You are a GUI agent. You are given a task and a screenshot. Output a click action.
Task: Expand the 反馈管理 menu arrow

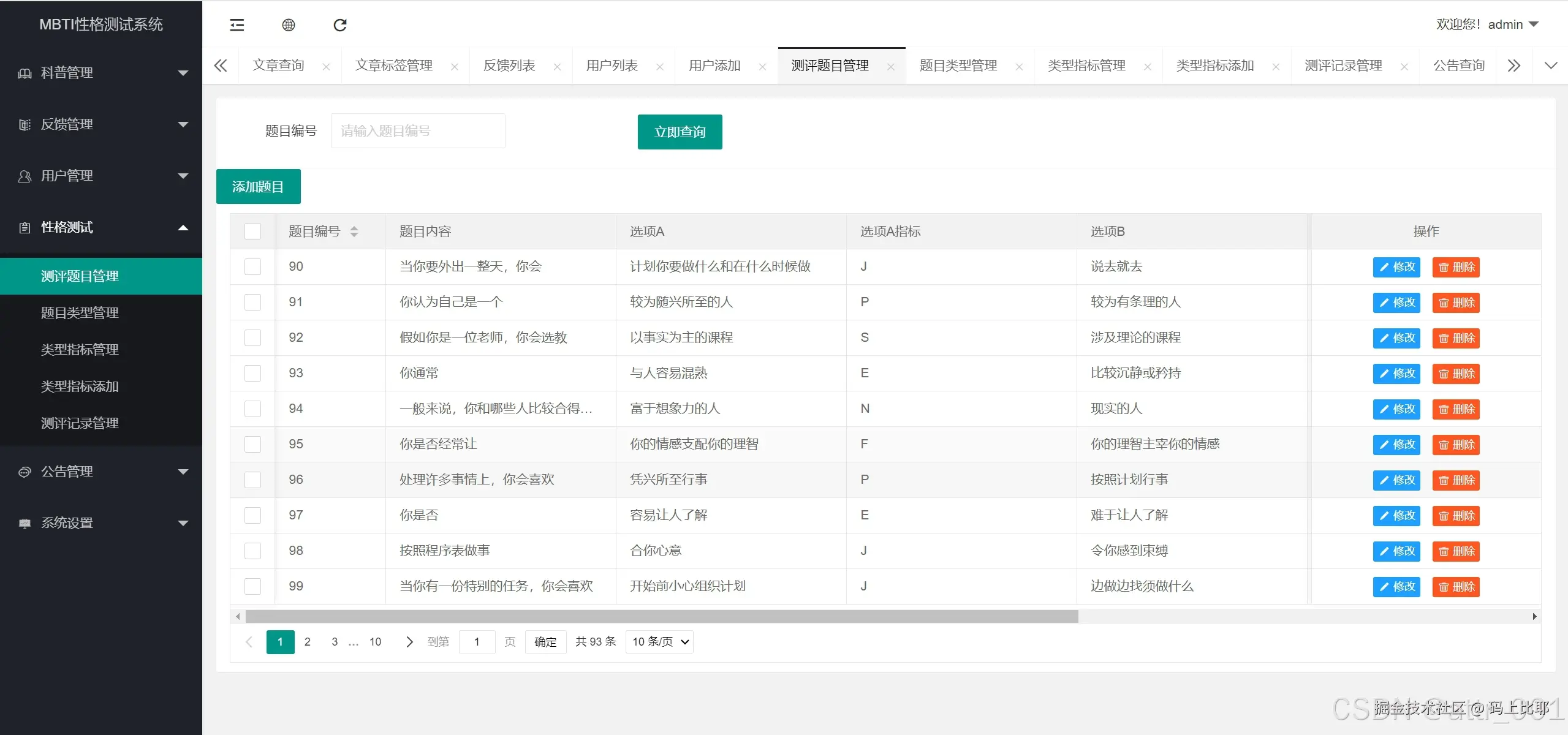pos(183,124)
